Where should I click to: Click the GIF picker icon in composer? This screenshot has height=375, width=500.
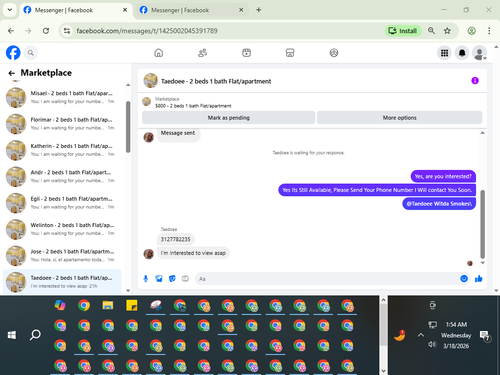click(x=185, y=279)
